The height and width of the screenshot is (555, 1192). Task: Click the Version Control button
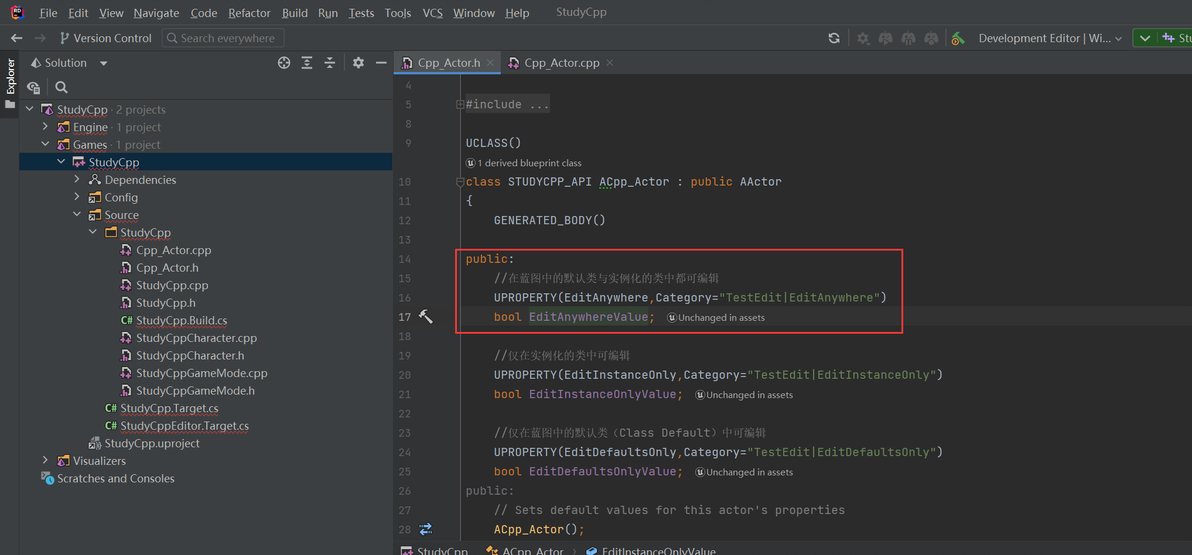[105, 38]
